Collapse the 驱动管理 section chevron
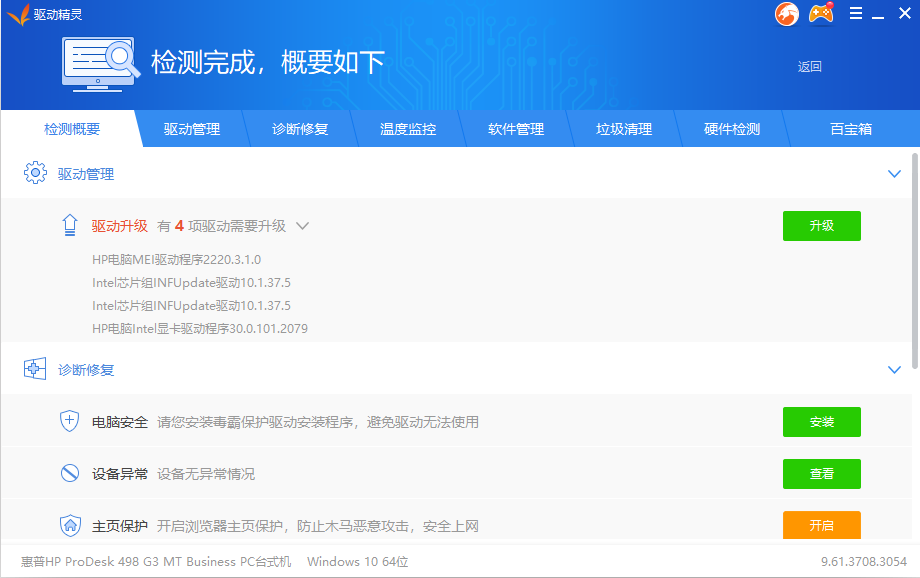920x578 pixels. [895, 174]
